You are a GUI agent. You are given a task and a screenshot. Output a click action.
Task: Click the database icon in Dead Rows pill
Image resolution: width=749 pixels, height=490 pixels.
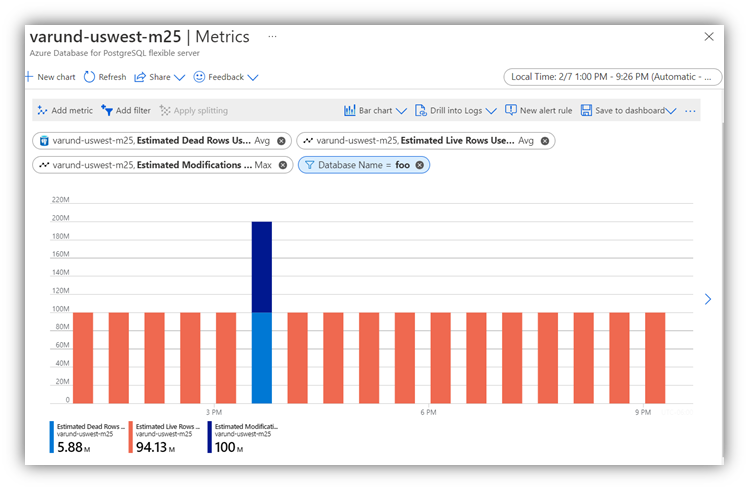[44, 141]
